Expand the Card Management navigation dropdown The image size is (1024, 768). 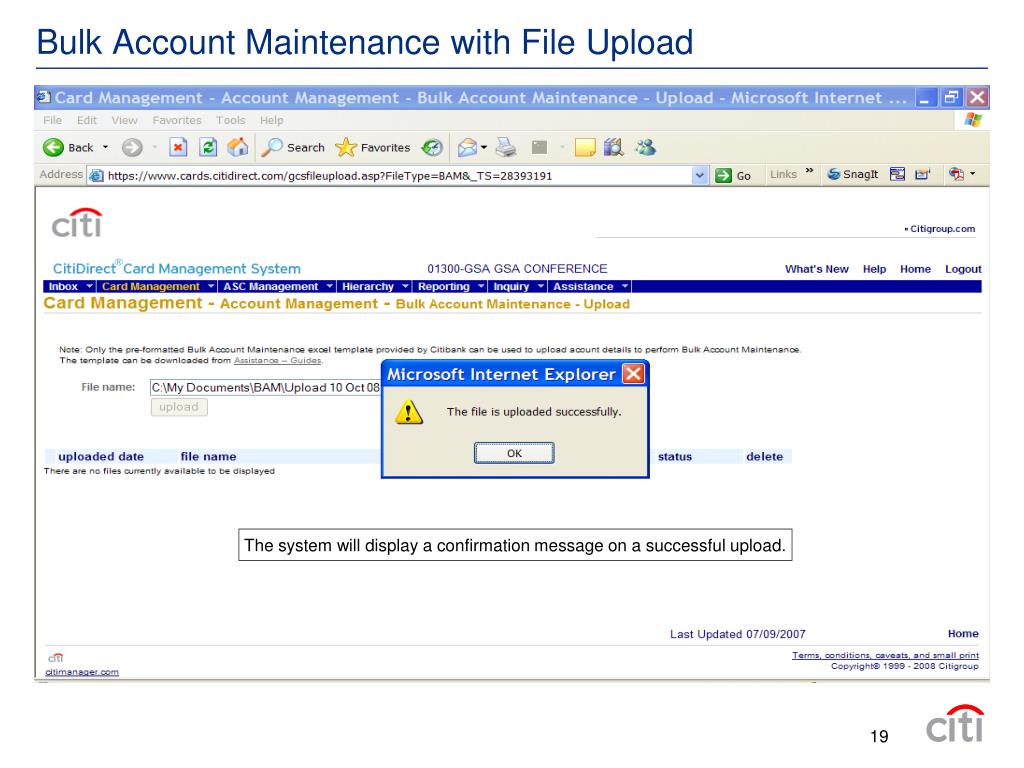[210, 286]
